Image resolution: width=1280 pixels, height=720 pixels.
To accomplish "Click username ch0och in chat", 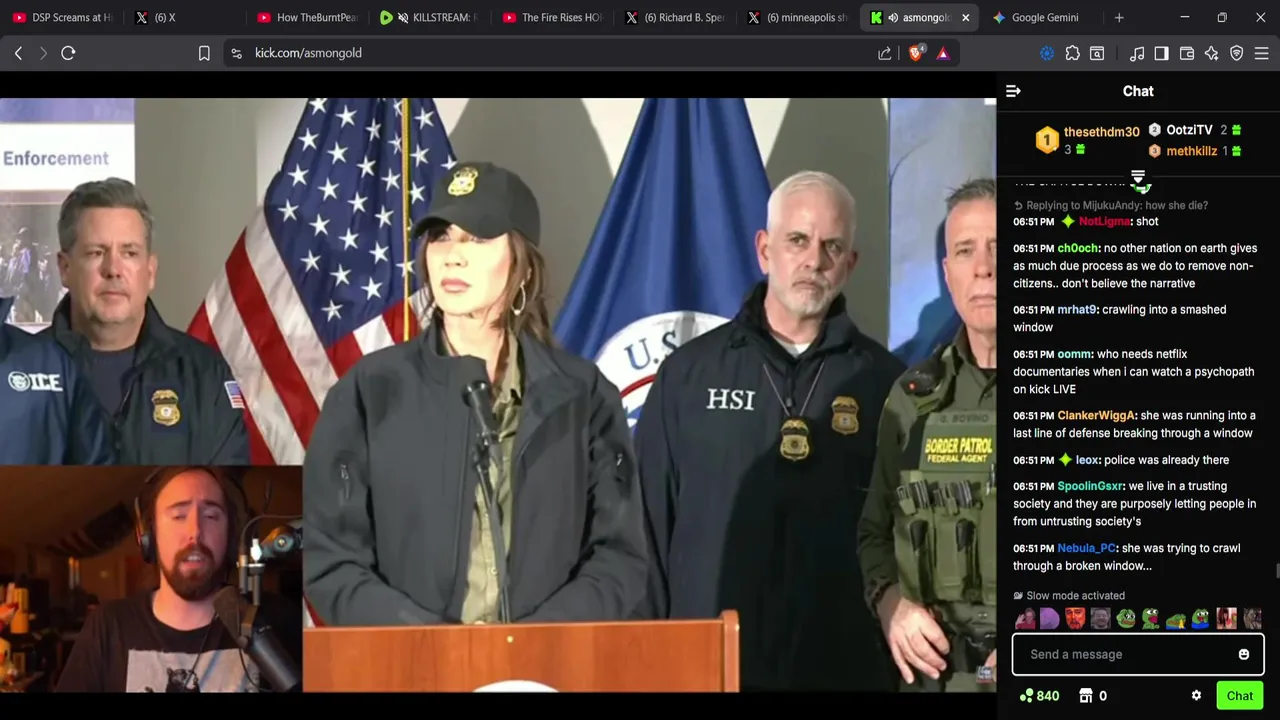I will [x=1078, y=248].
